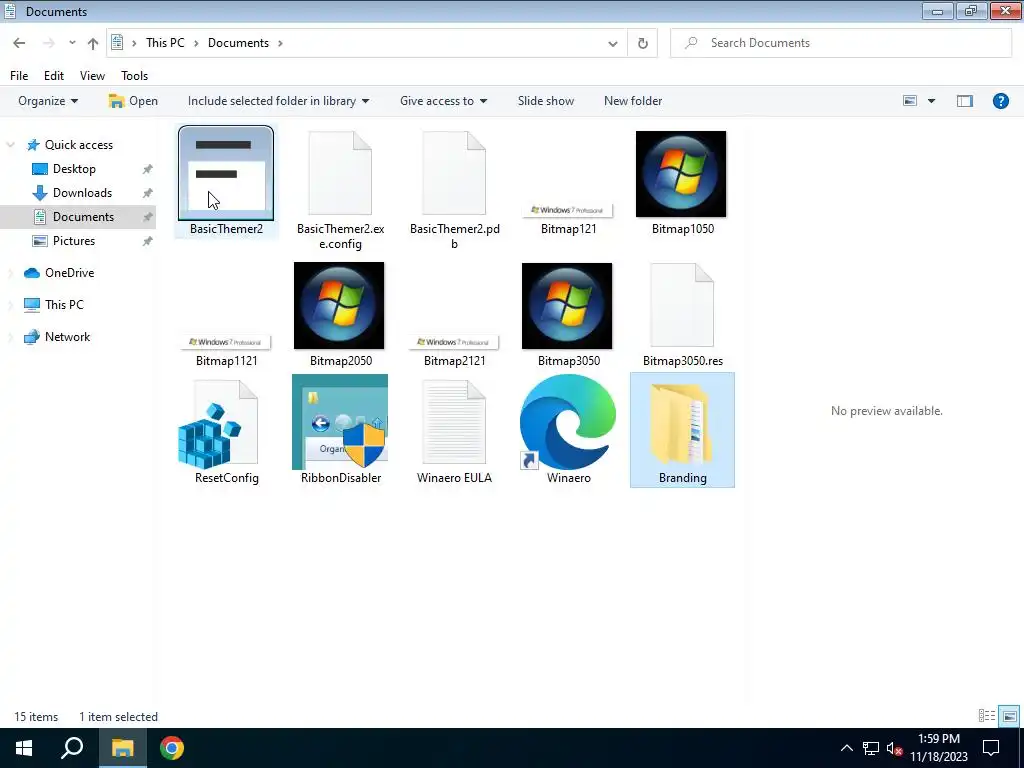Select the BasicThemer2 application file
This screenshot has width=1024, height=768.
pos(226,181)
